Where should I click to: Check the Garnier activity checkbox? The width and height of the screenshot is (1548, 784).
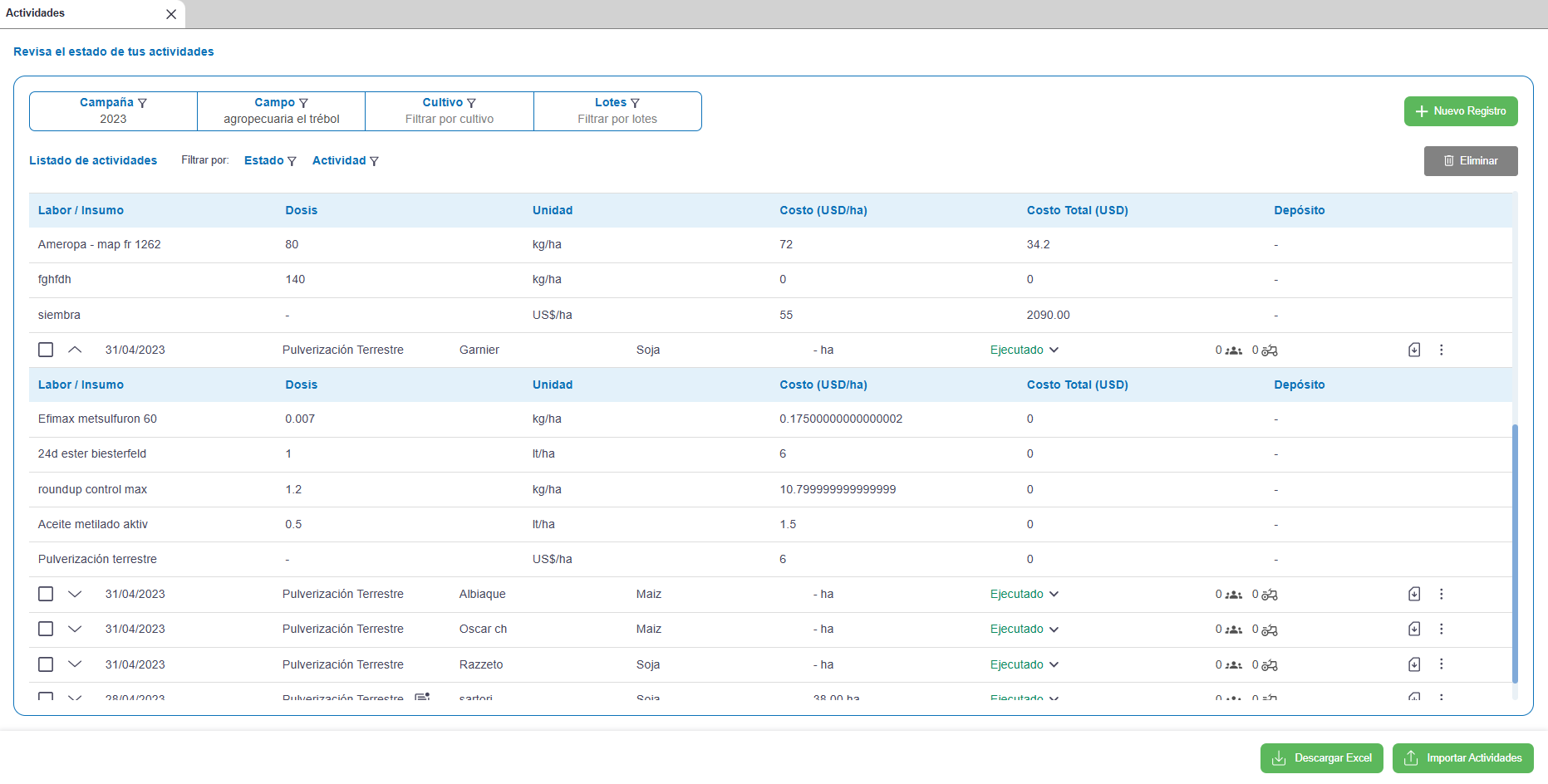click(46, 350)
